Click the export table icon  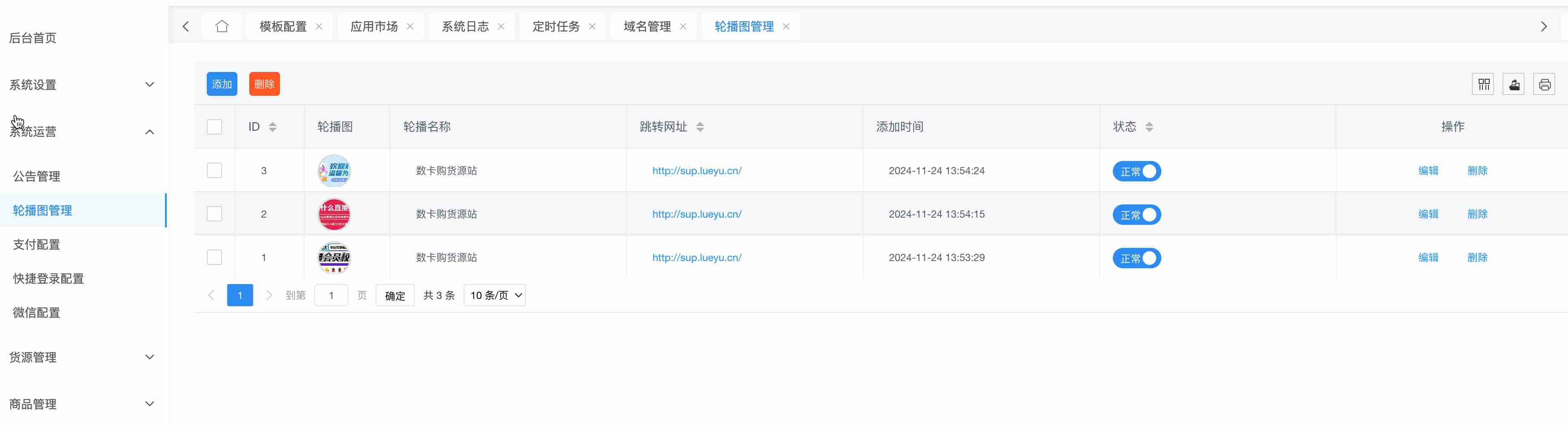(x=1514, y=84)
